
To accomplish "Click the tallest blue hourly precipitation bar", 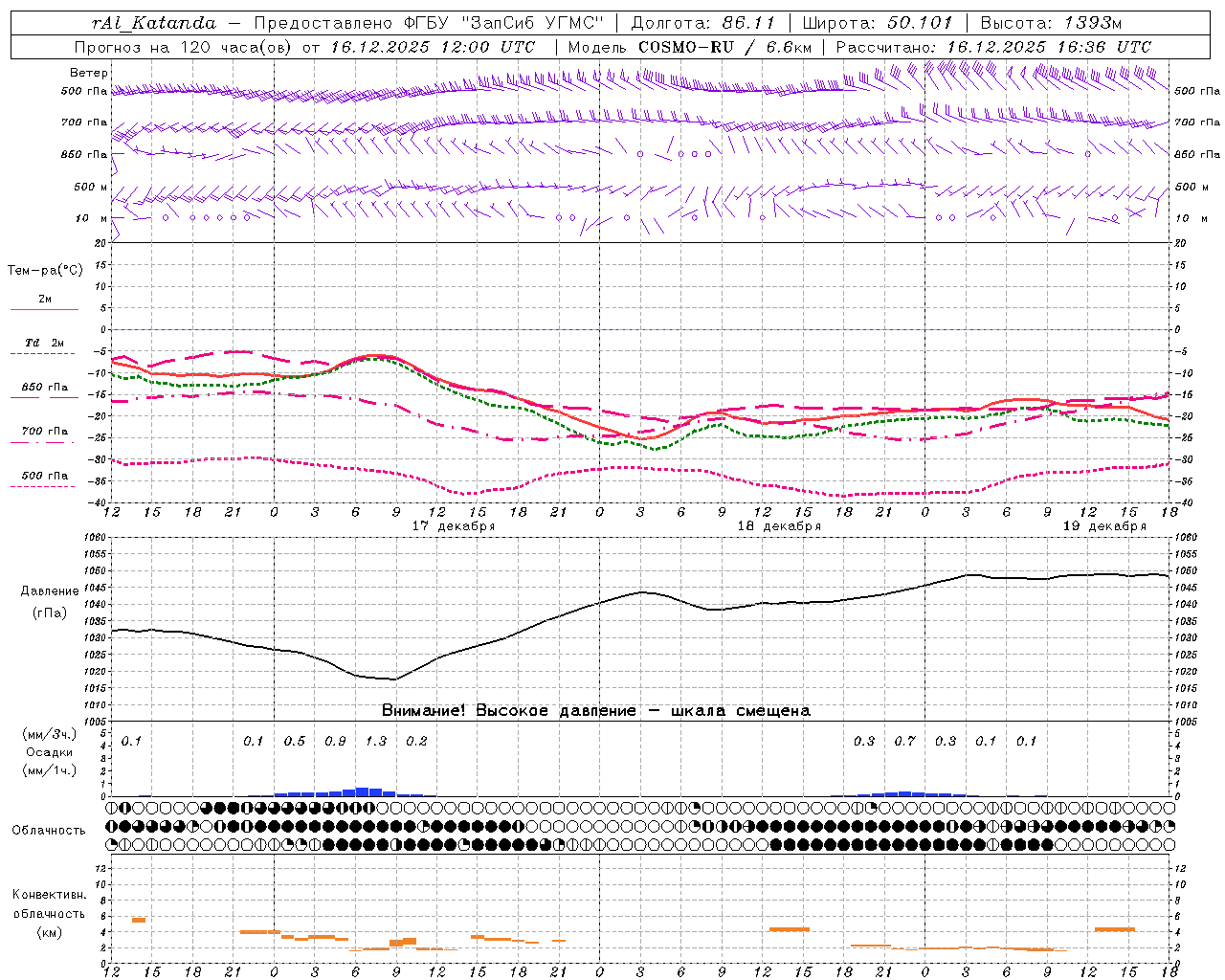I will [x=362, y=791].
